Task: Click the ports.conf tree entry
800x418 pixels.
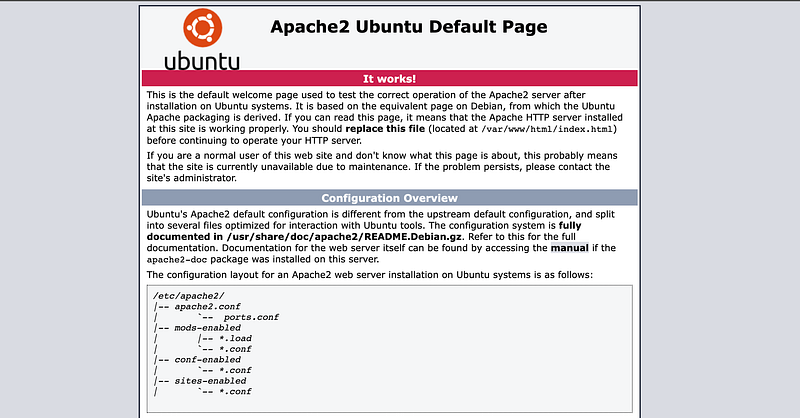Action: (251, 317)
